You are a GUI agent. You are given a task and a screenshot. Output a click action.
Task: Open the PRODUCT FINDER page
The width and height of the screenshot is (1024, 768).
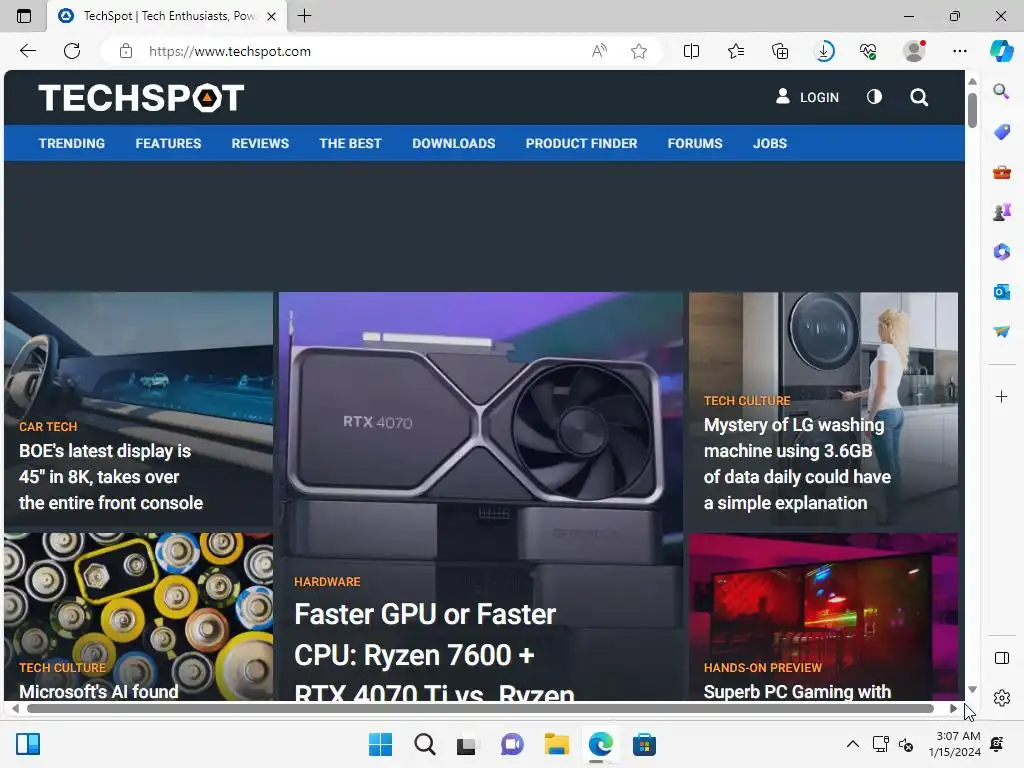[581, 143]
